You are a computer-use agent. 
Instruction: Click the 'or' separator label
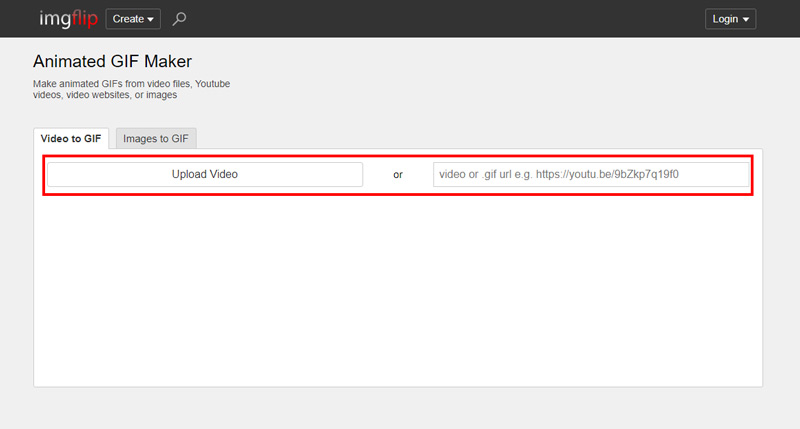pyautogui.click(x=397, y=174)
